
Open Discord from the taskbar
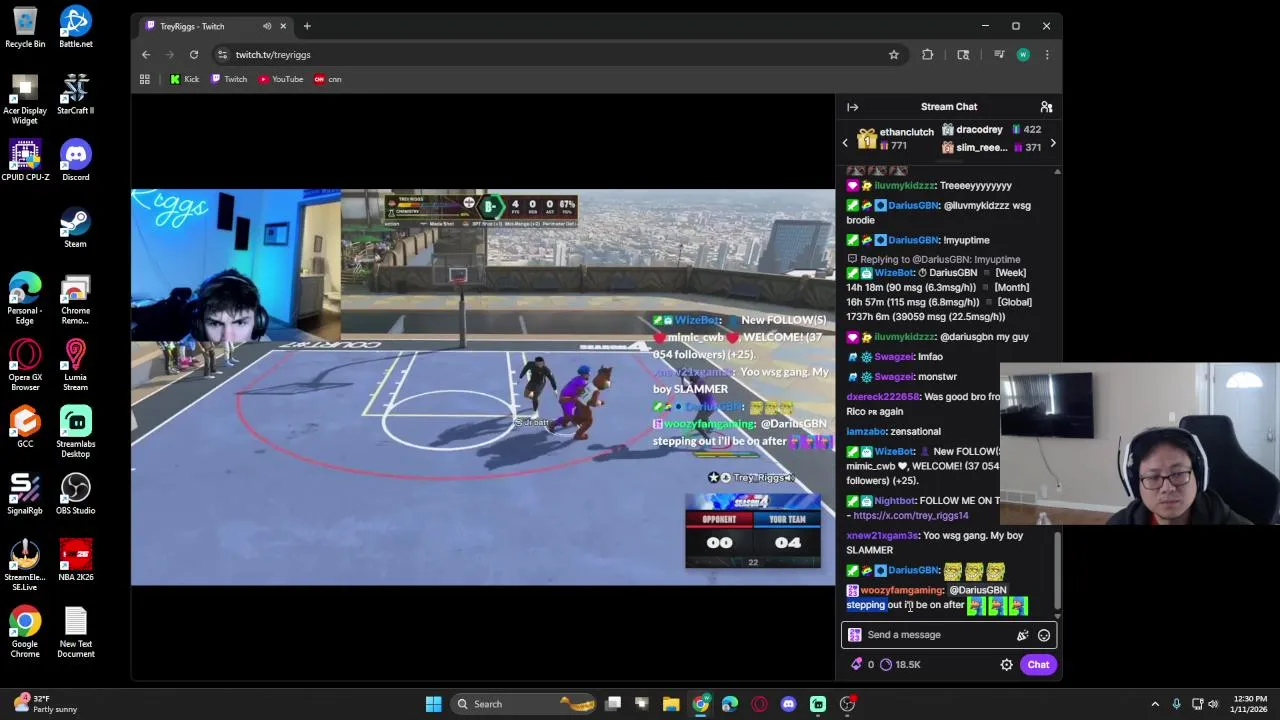click(x=788, y=704)
